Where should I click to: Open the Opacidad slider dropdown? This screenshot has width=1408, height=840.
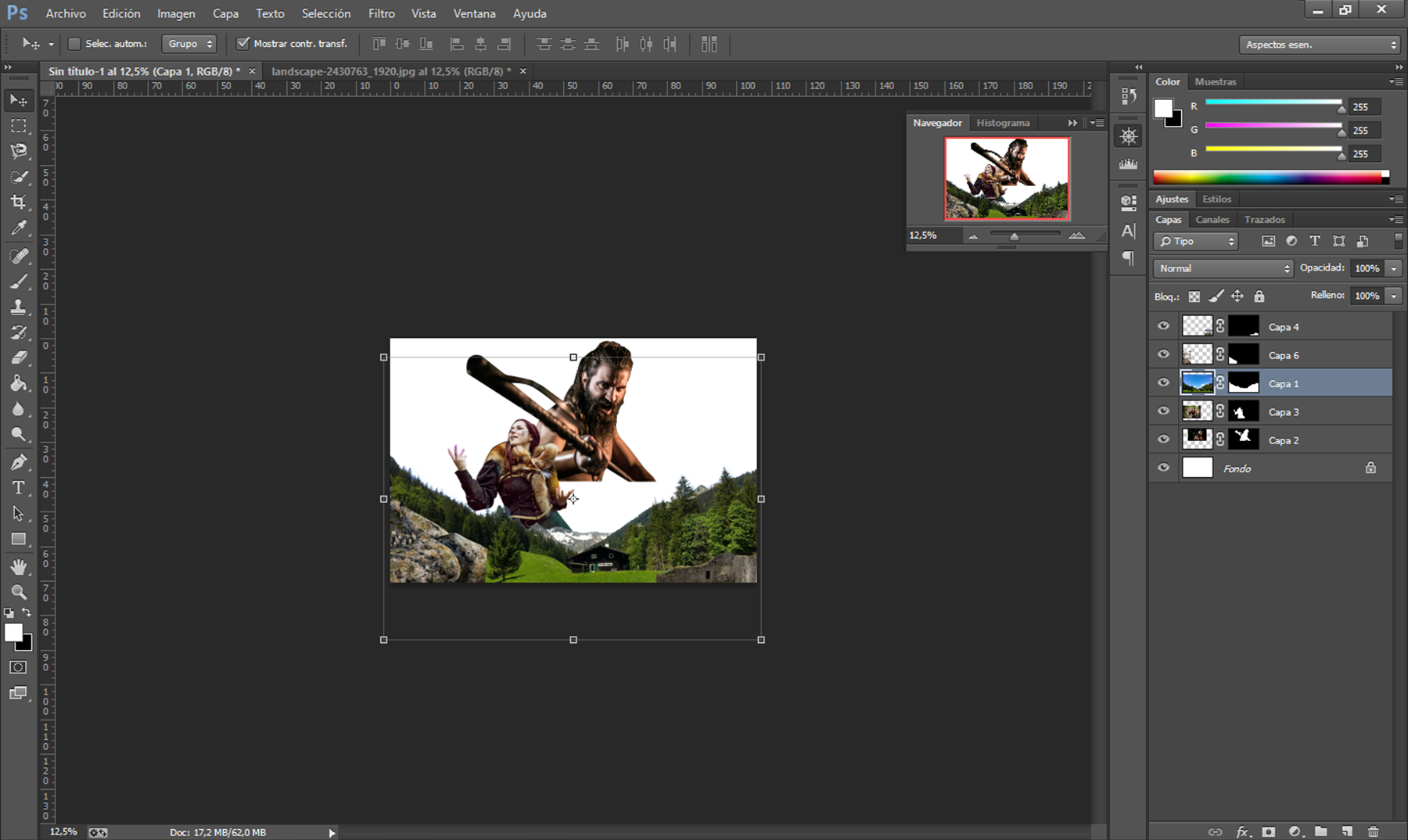[x=1393, y=268]
